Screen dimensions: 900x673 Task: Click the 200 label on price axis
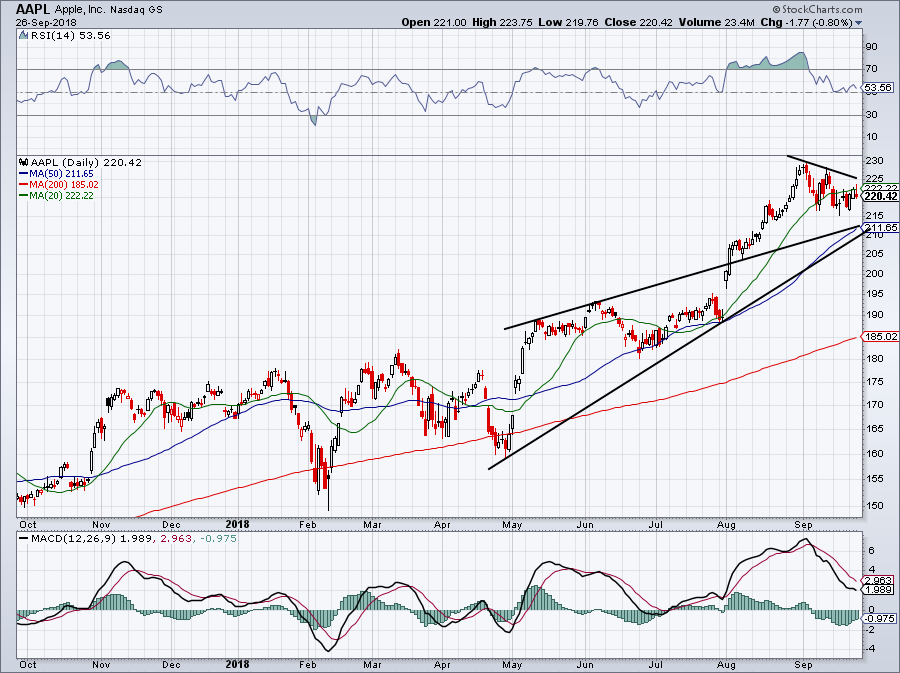[x=875, y=274]
